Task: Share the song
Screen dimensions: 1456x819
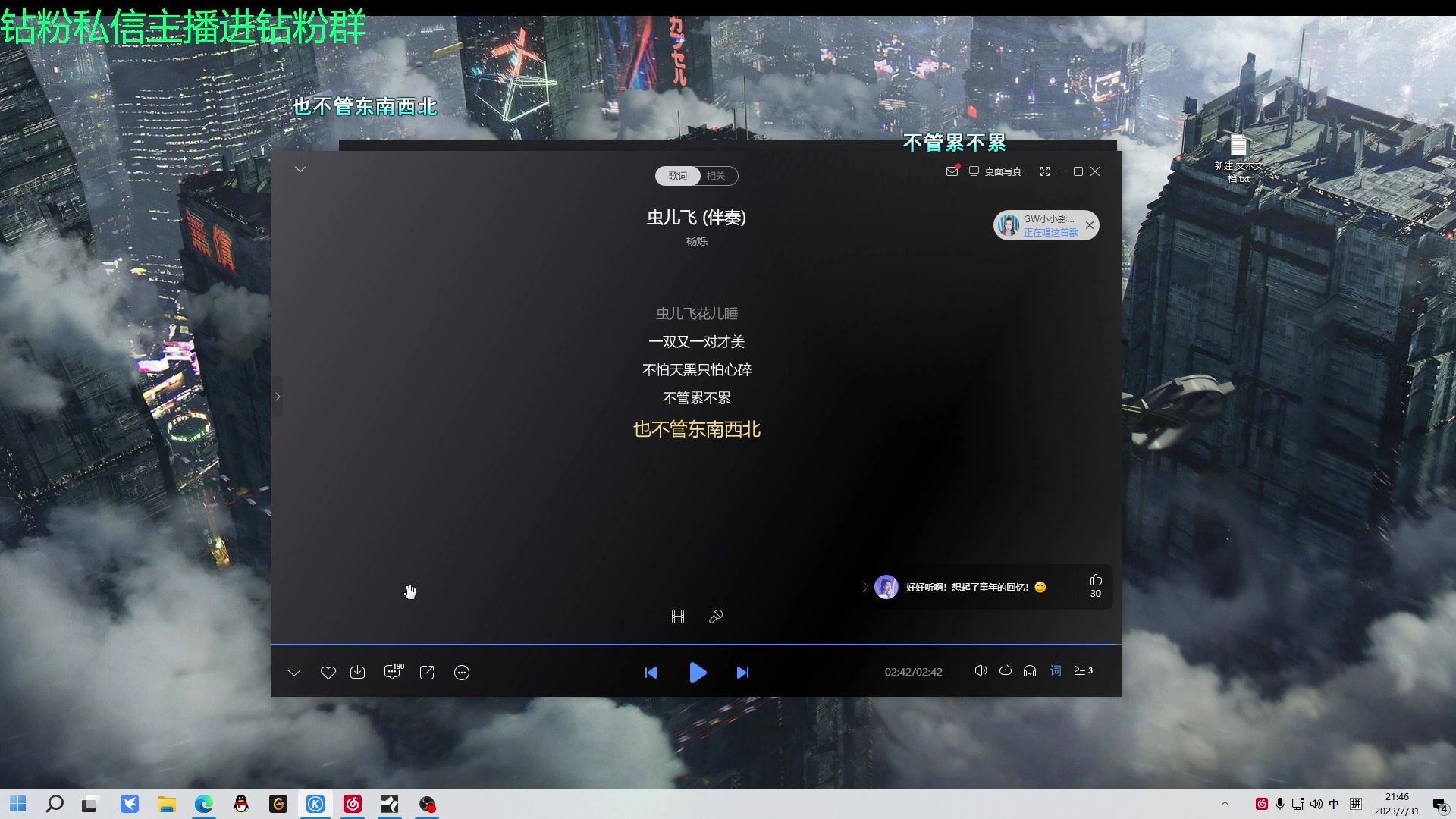Action: [x=427, y=672]
